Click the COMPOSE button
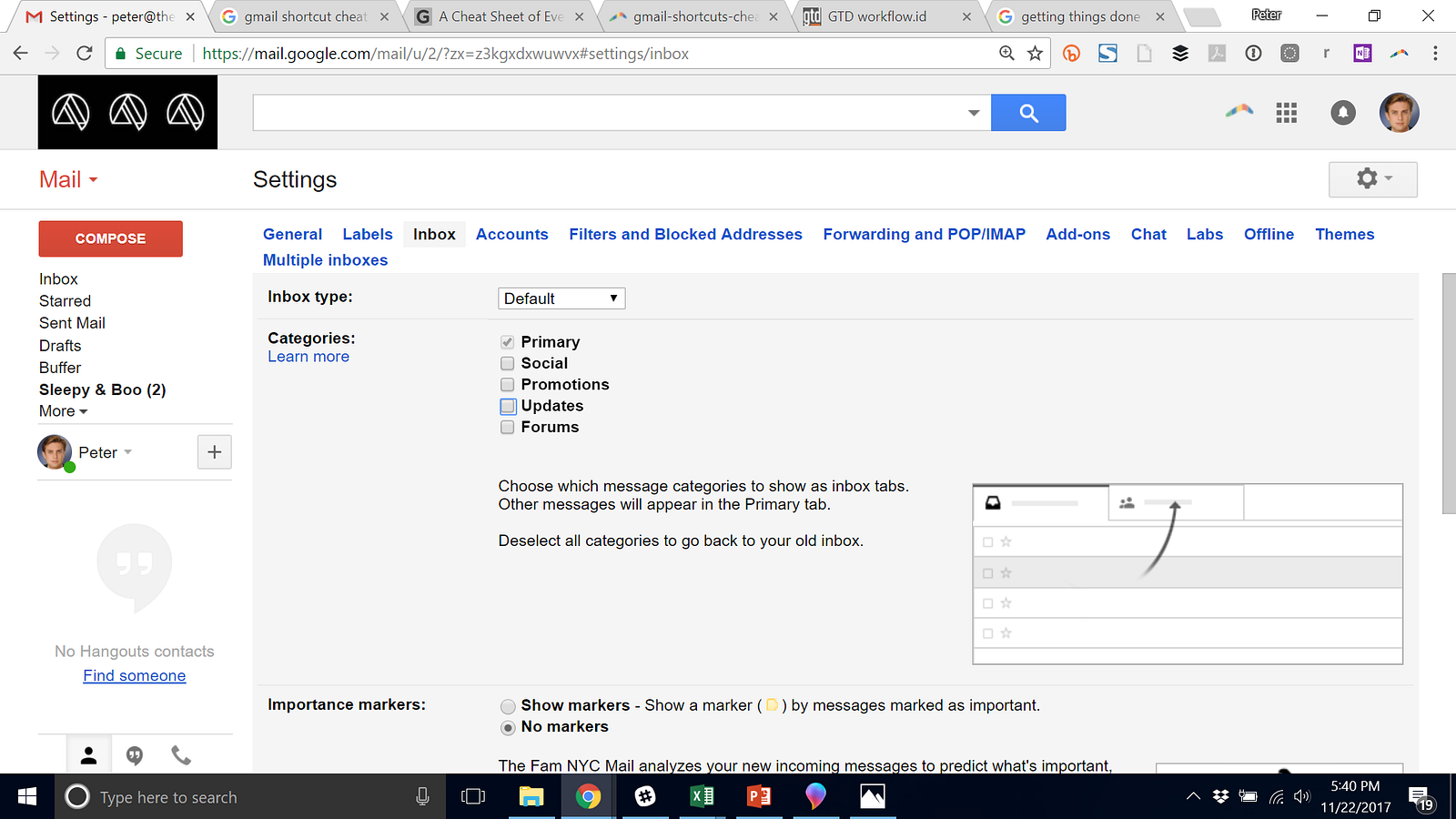The image size is (1456, 819). point(110,238)
